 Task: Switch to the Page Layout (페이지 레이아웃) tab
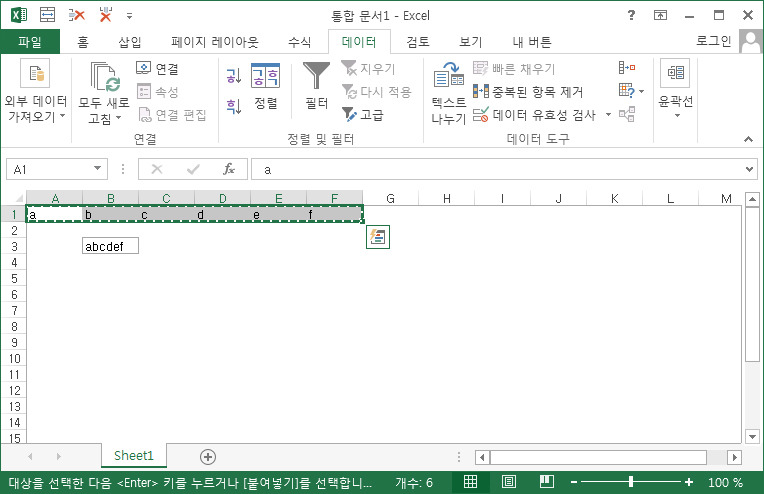215,42
